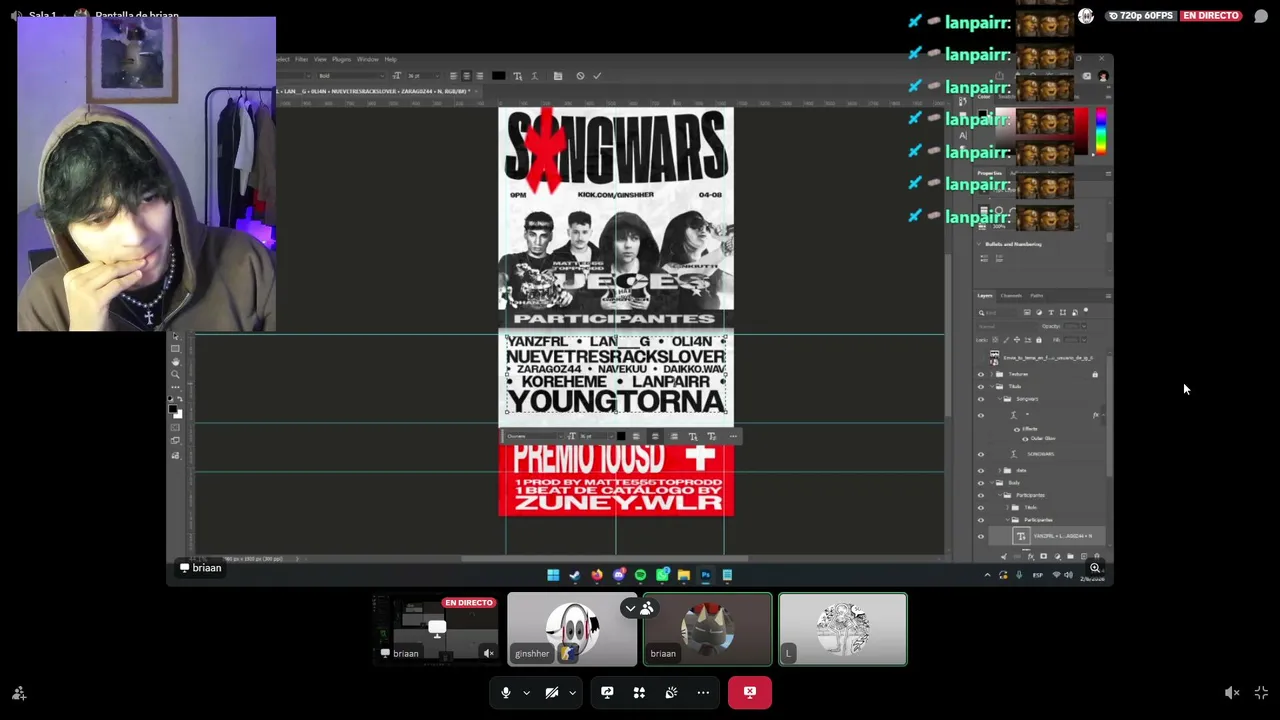
Task: Switch to the Channels tab
Action: pos(1011,296)
